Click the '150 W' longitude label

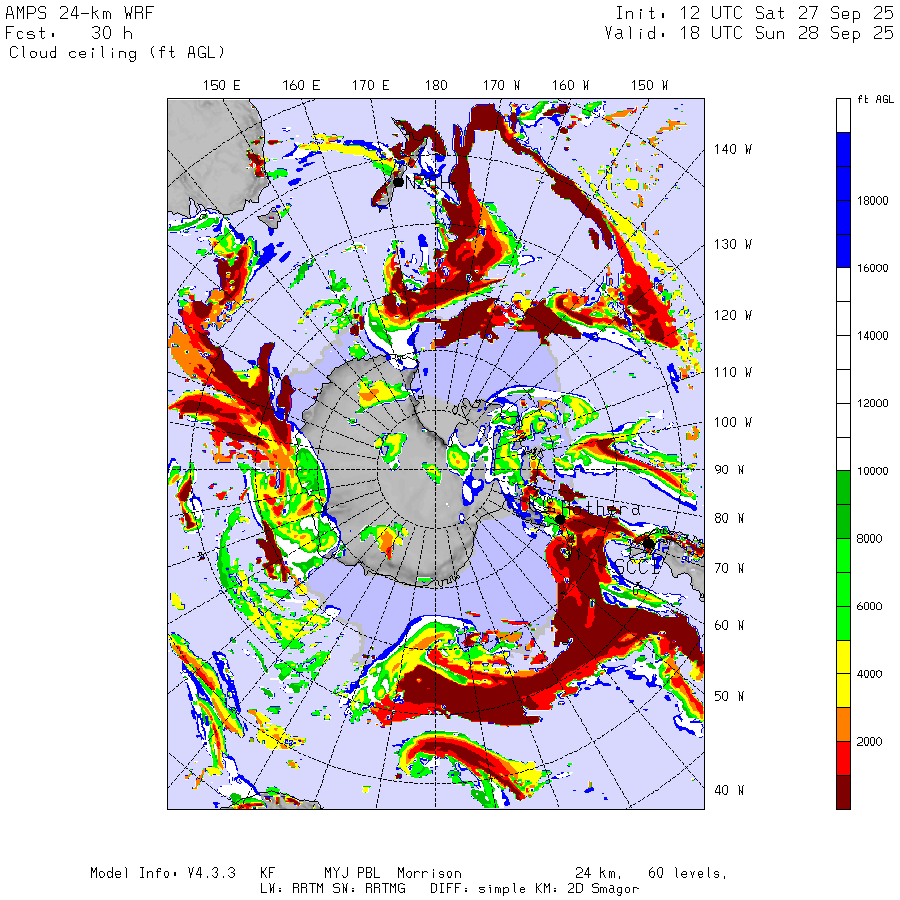click(650, 86)
